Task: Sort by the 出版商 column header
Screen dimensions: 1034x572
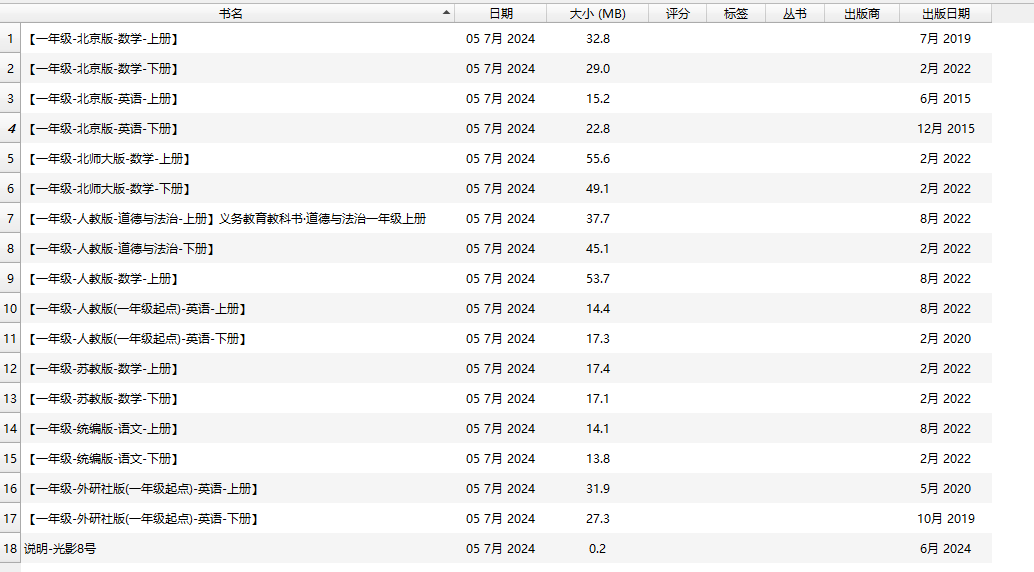Action: 862,13
